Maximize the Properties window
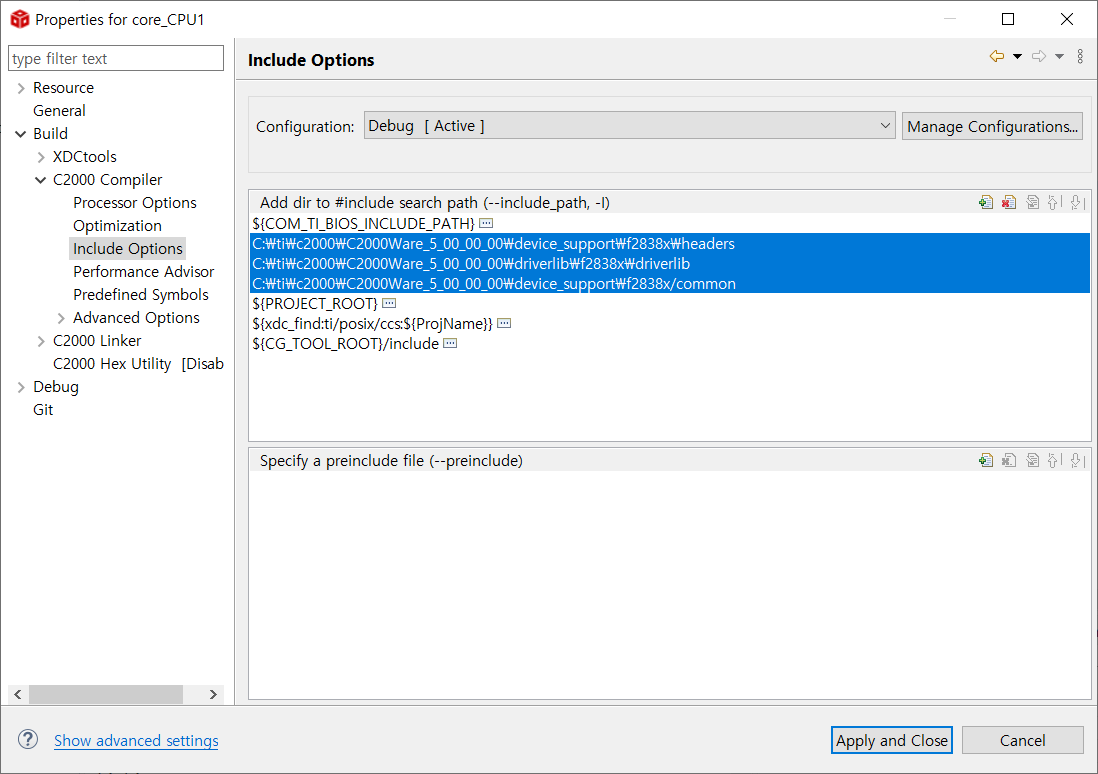Screen dimensions: 1098x774 point(1008,19)
